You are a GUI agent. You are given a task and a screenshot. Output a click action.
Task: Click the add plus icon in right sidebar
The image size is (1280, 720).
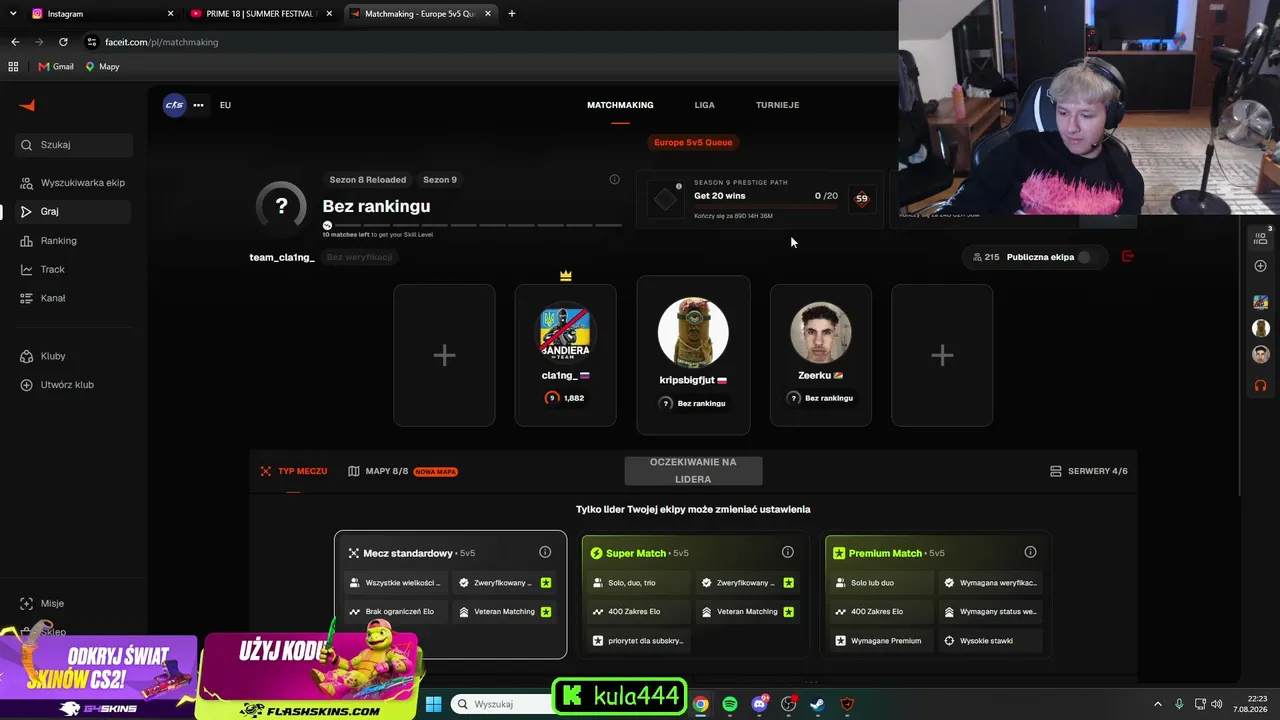(1260, 266)
